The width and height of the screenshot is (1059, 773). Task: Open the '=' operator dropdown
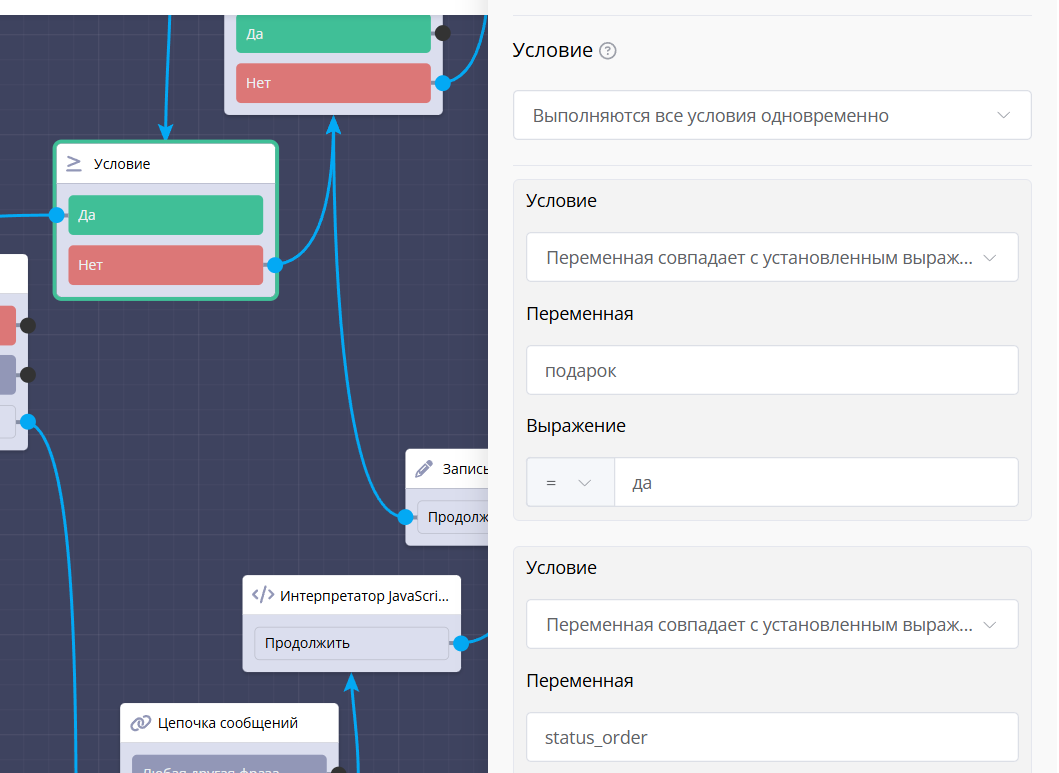pos(569,483)
